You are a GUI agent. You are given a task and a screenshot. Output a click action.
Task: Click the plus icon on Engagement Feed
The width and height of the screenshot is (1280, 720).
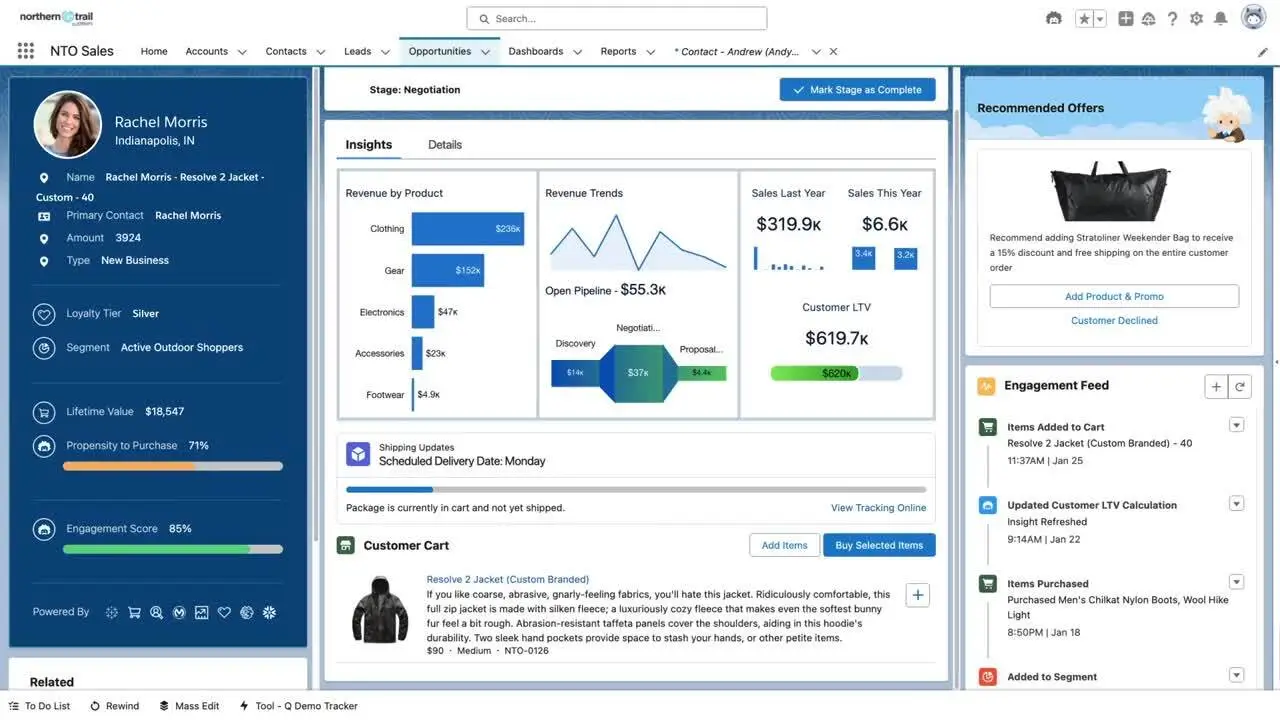[1213, 384]
